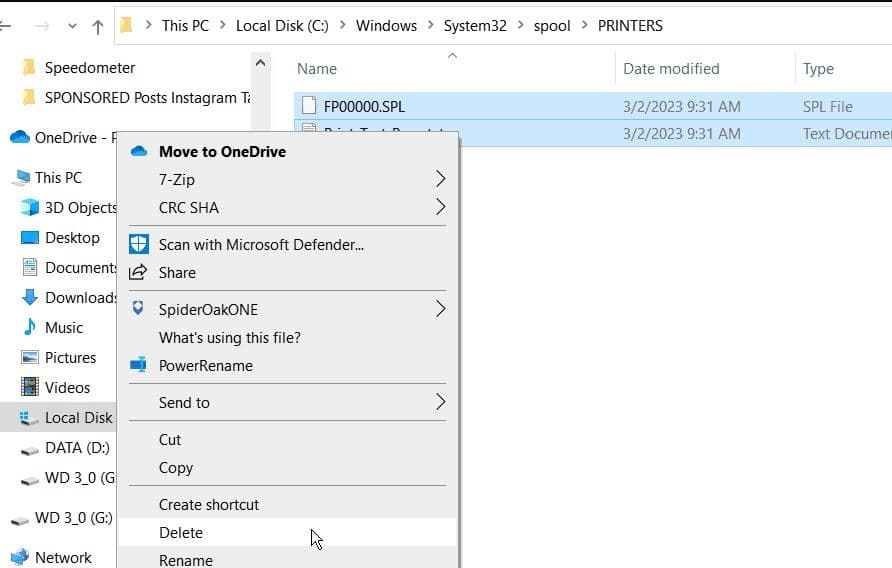This screenshot has width=892, height=568.
Task: Choose Delete from the context menu
Action: coord(181,532)
